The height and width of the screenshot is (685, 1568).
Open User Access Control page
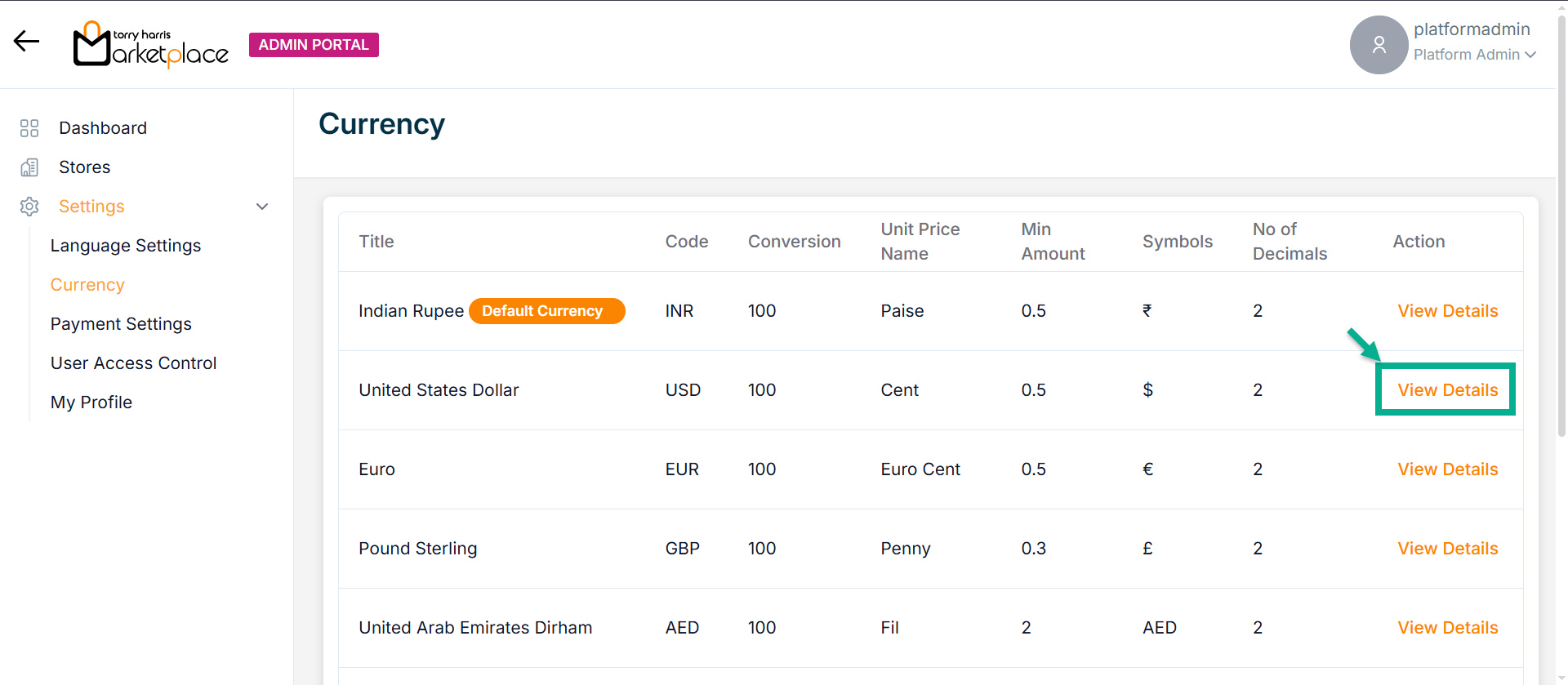pyautogui.click(x=134, y=363)
